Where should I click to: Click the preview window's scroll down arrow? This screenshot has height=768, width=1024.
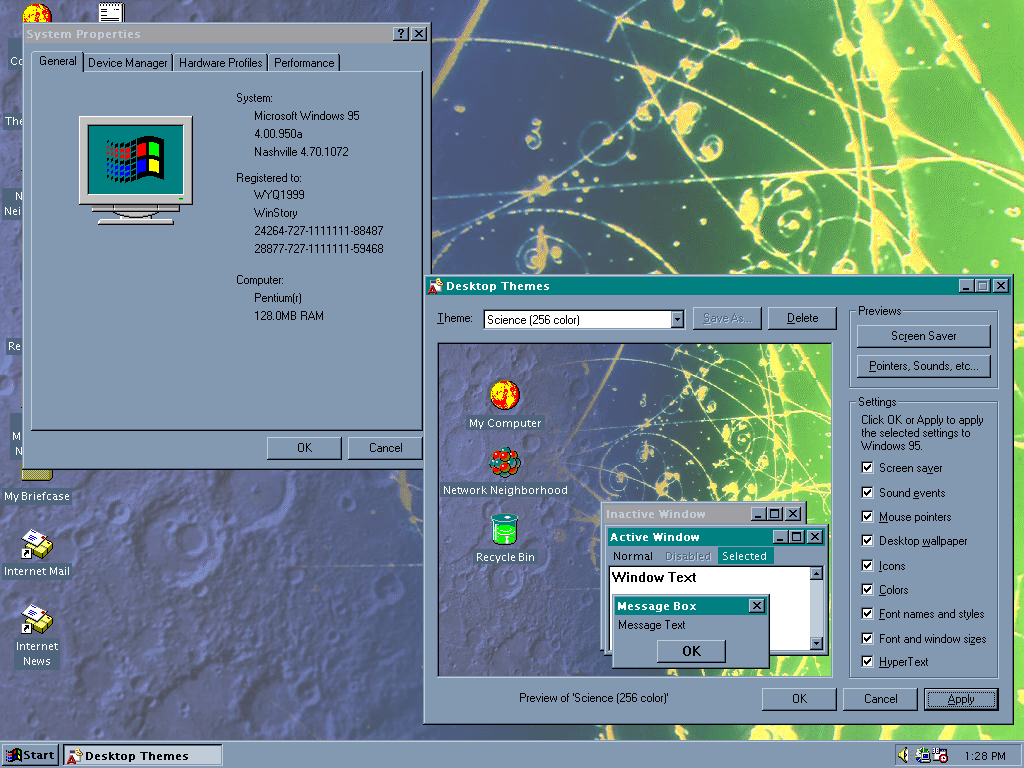coord(816,644)
